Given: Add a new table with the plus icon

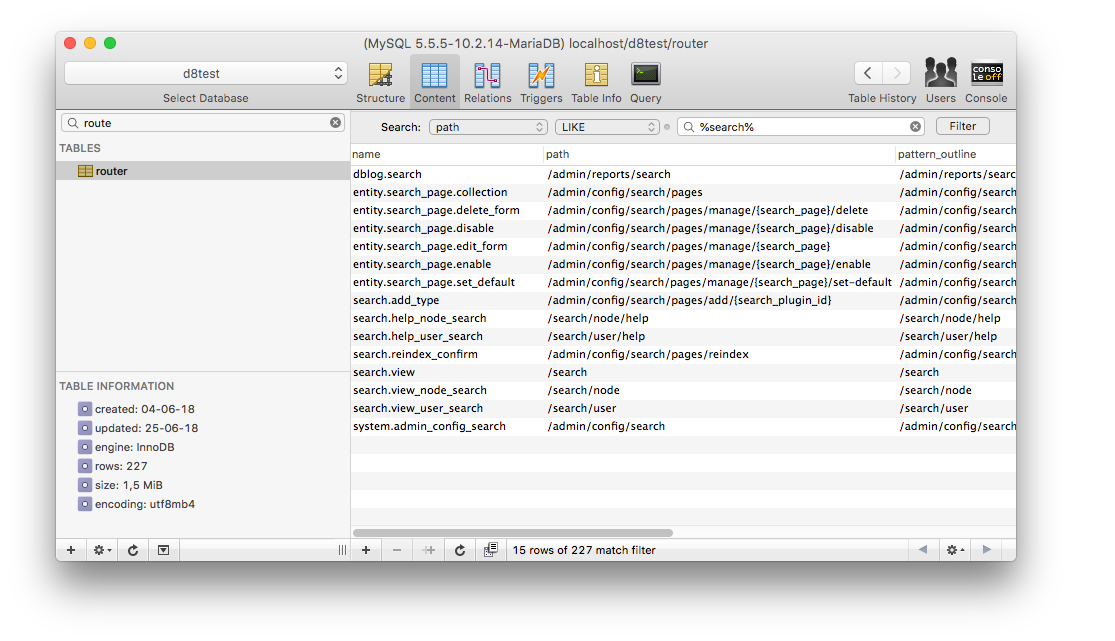Looking at the screenshot, I should point(70,549).
